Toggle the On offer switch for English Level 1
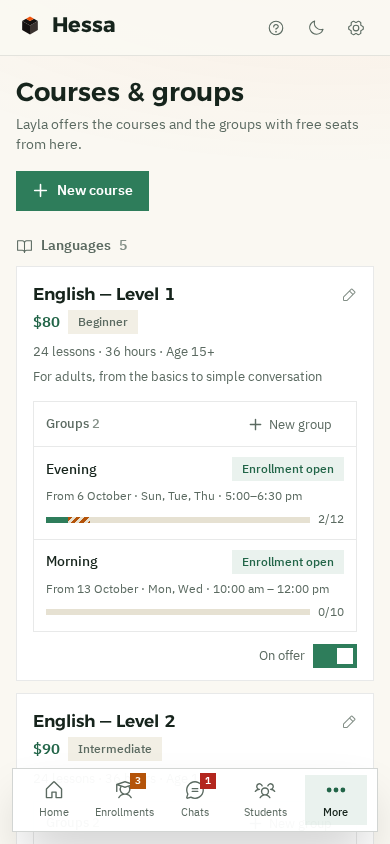Screen dimensions: 390x844 click(335, 656)
